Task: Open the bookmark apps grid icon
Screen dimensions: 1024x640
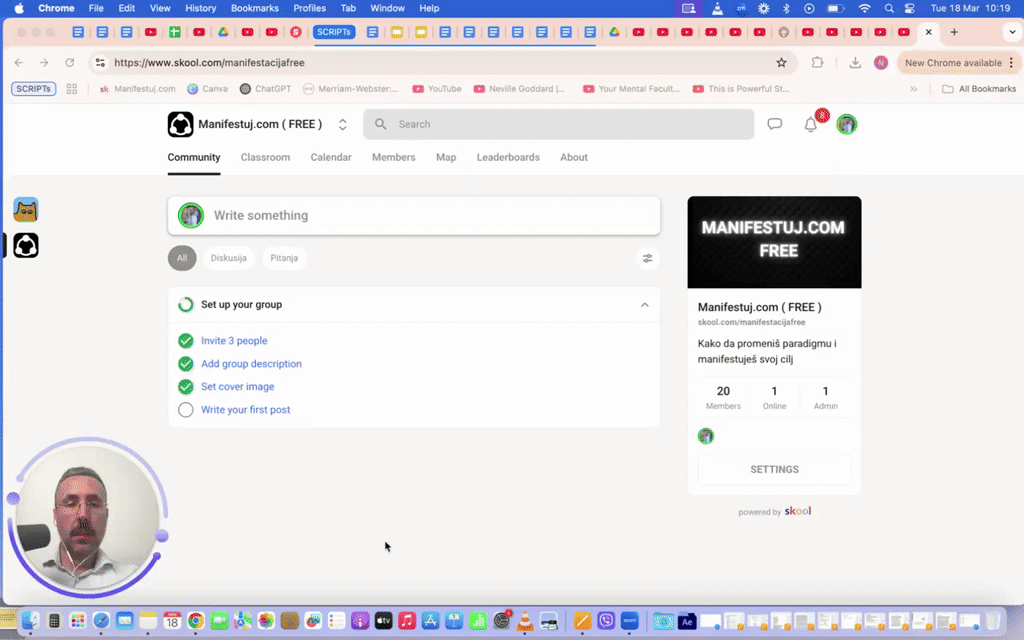Action: pyautogui.click(x=72, y=89)
